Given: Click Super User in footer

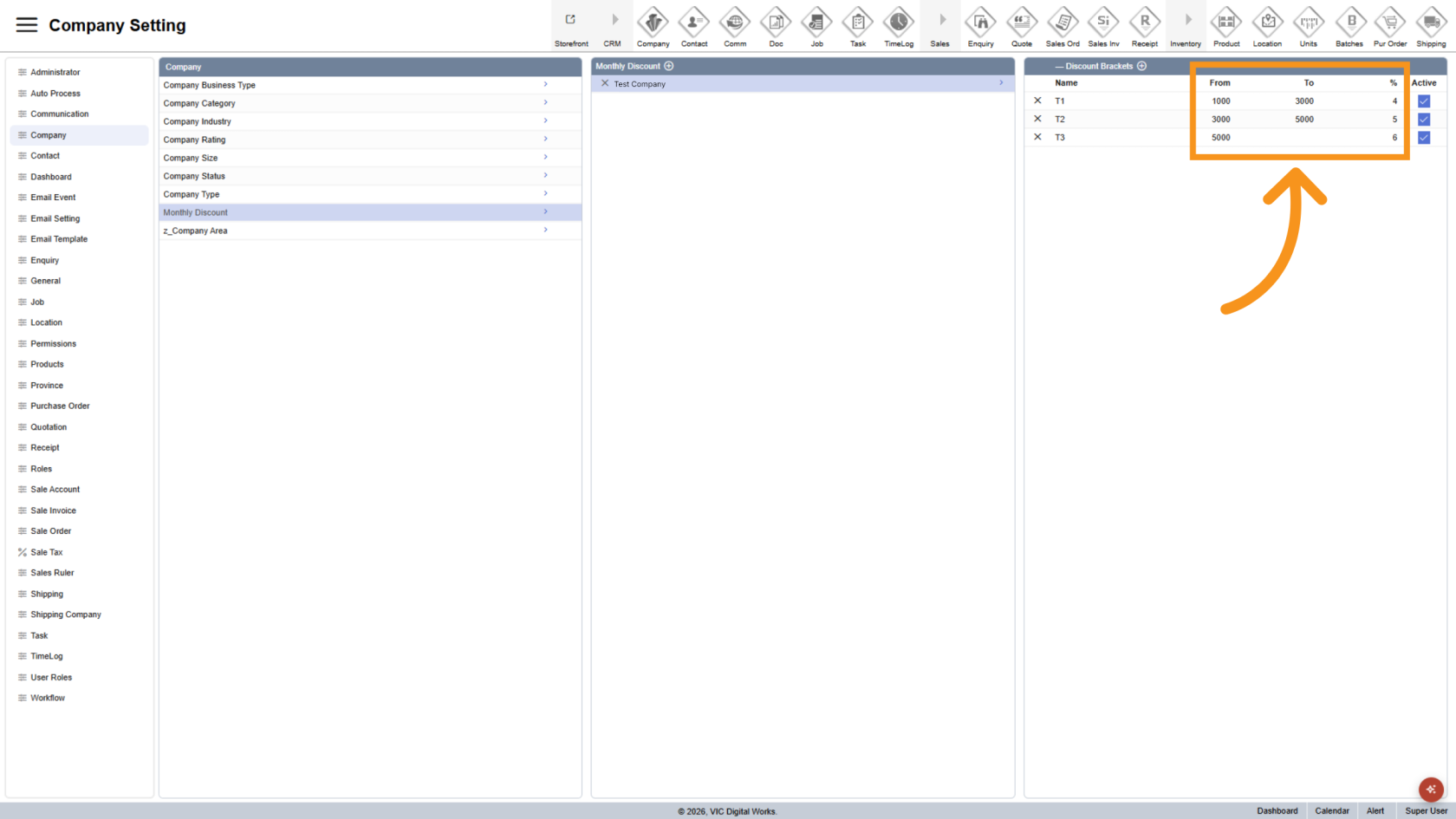Looking at the screenshot, I should [x=1426, y=811].
